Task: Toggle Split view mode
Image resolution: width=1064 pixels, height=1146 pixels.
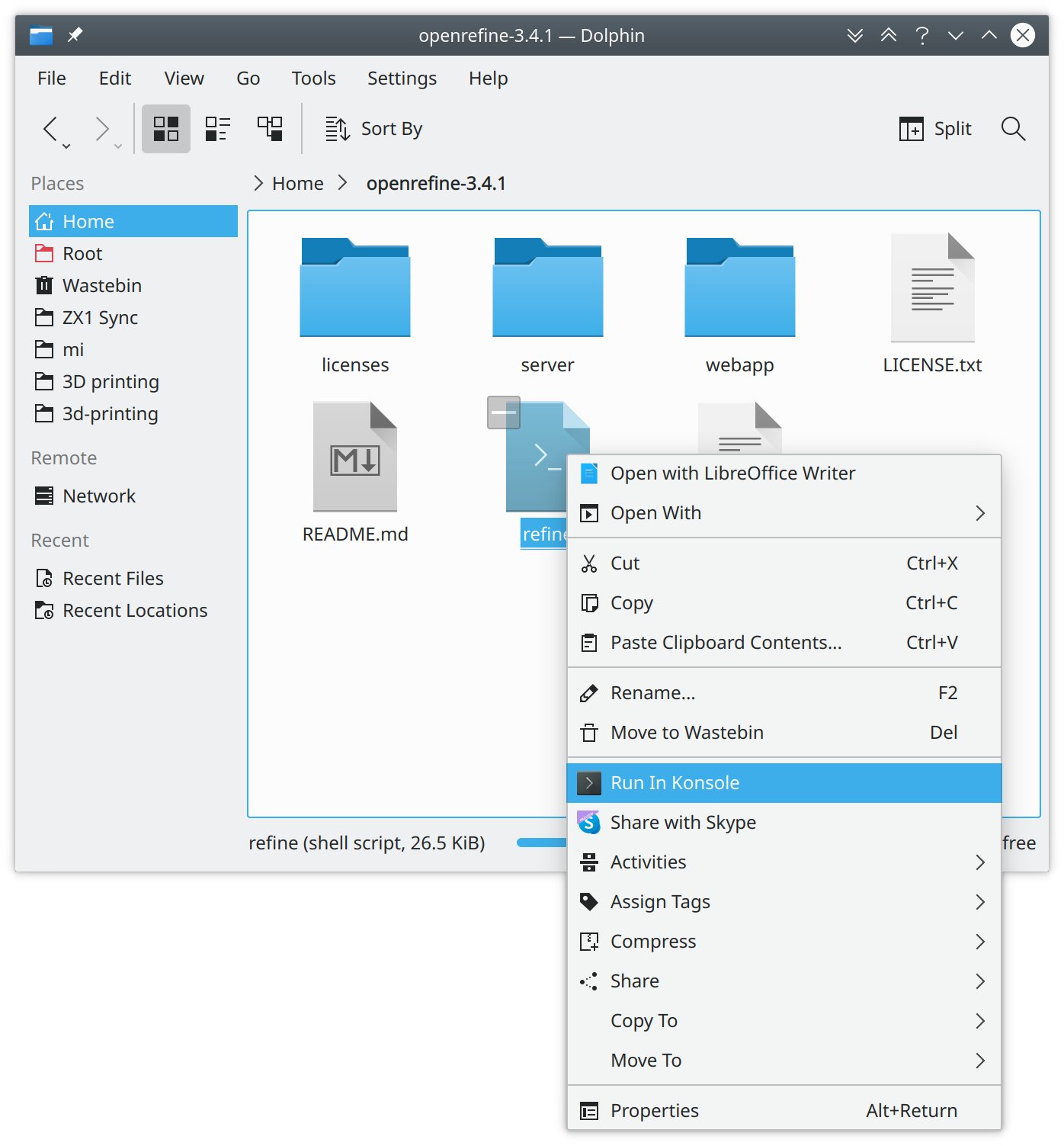Action: (x=934, y=128)
